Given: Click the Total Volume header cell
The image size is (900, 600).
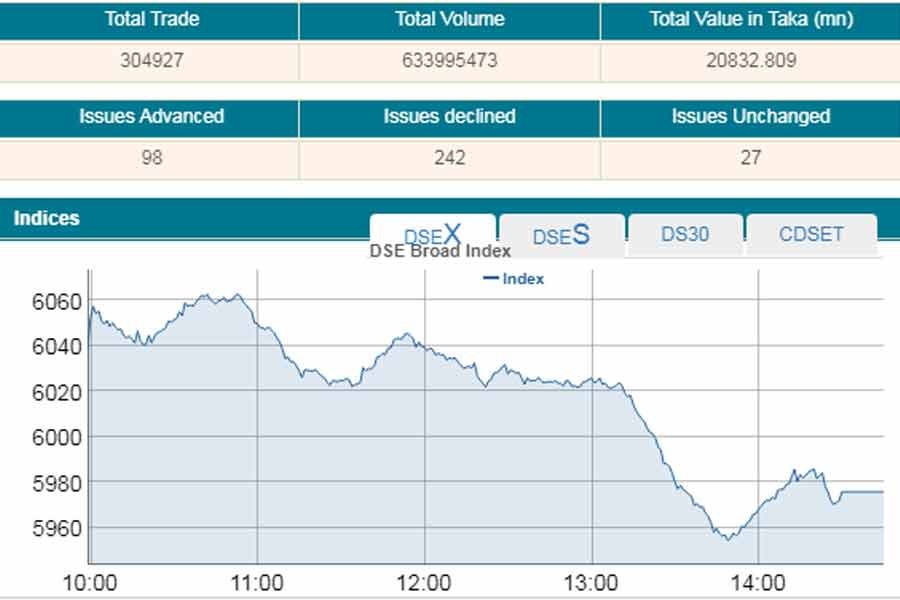Looking at the screenshot, I should [449, 19].
